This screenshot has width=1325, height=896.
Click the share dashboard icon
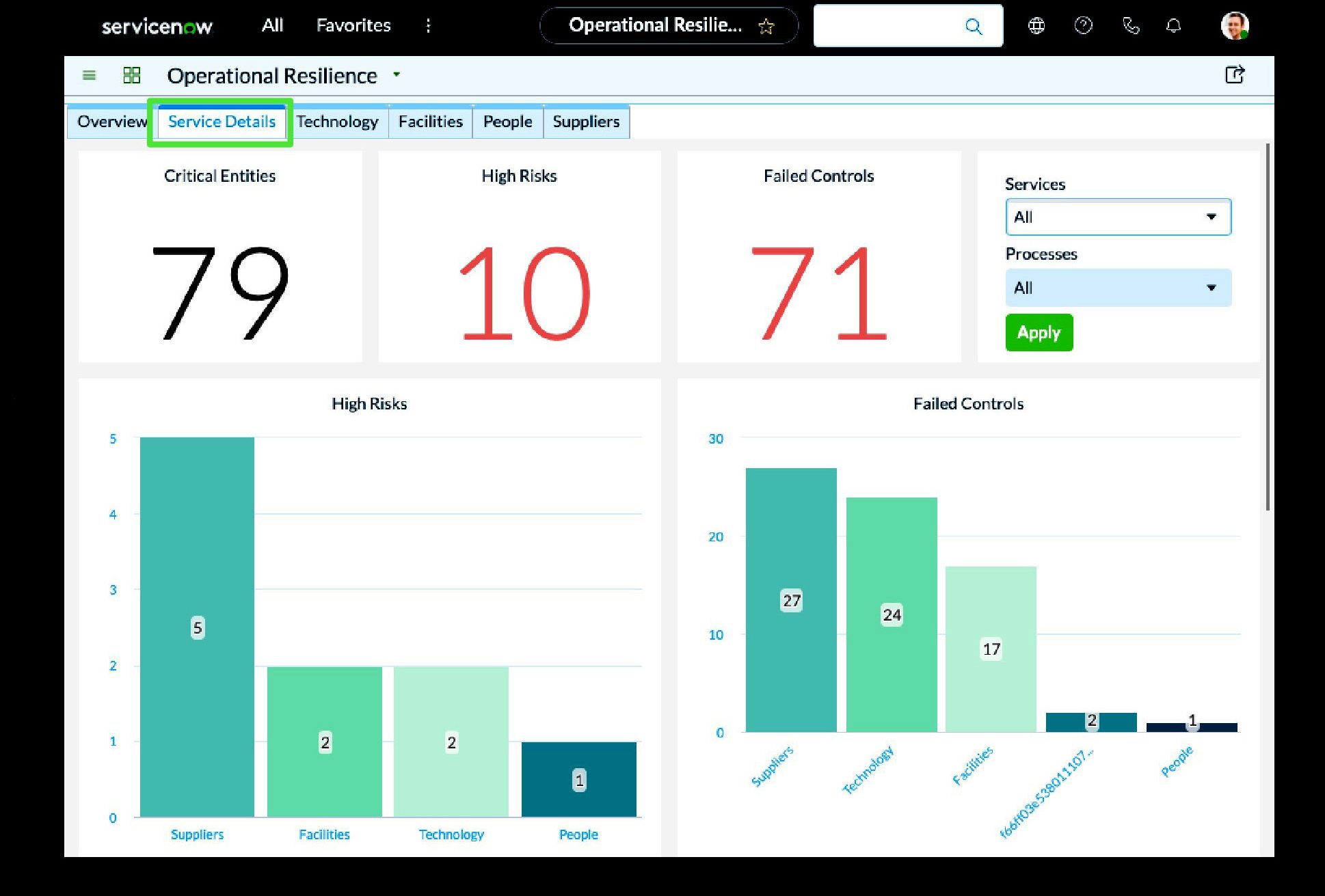pos(1235,74)
